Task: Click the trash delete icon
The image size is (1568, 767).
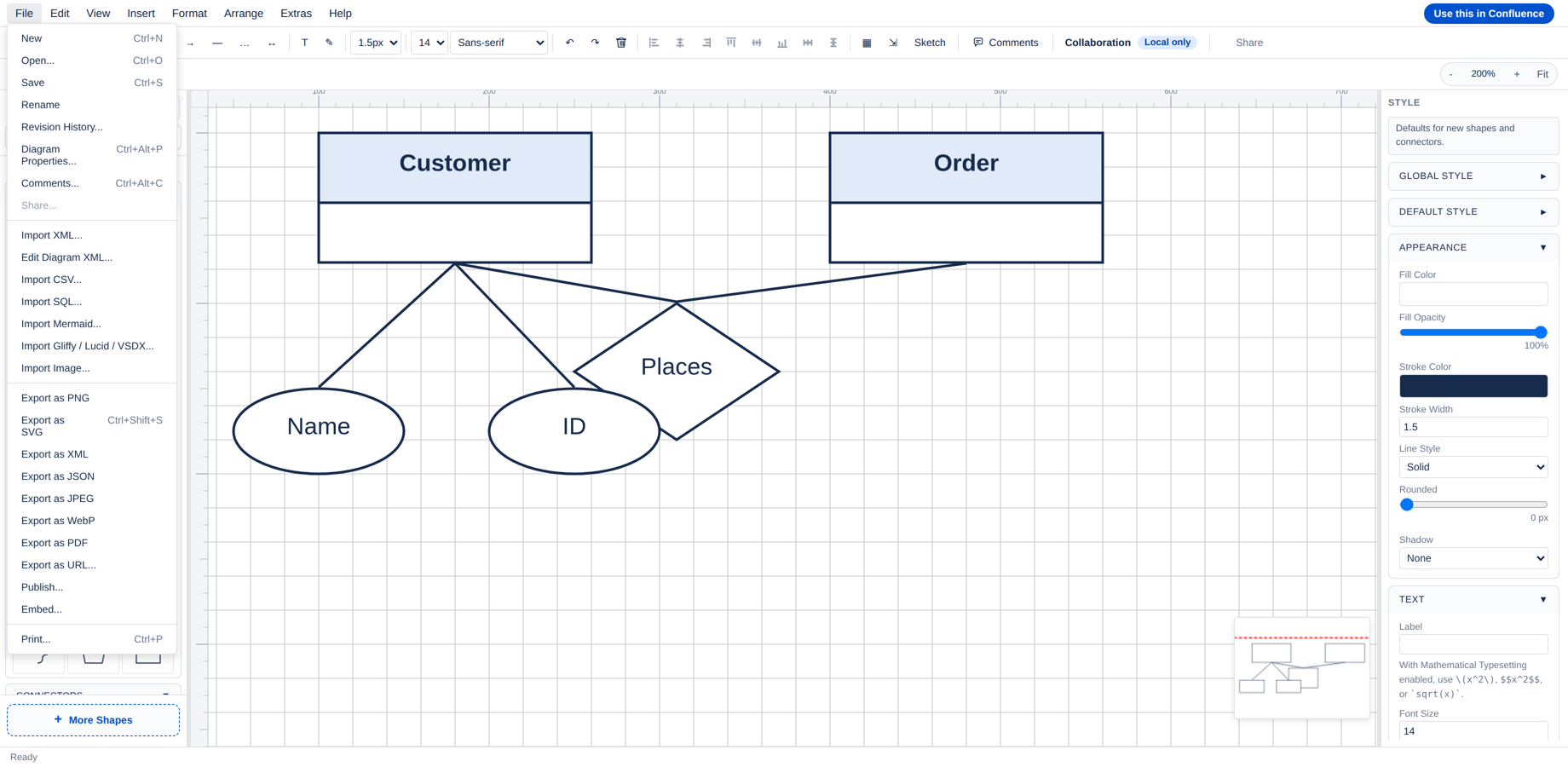Action: coord(621,43)
